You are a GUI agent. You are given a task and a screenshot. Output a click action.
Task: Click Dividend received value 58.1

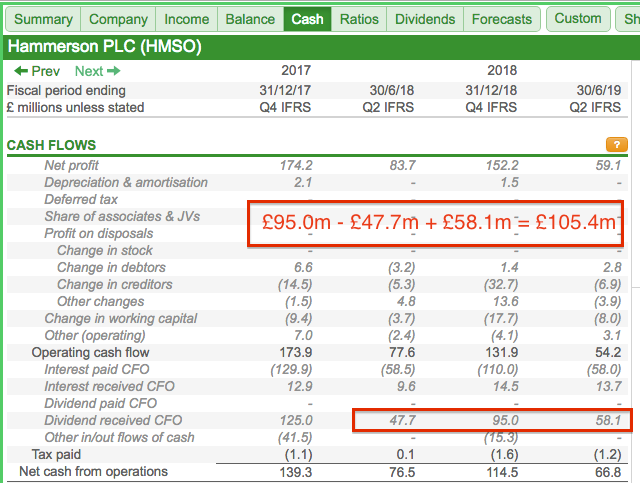pyautogui.click(x=609, y=421)
